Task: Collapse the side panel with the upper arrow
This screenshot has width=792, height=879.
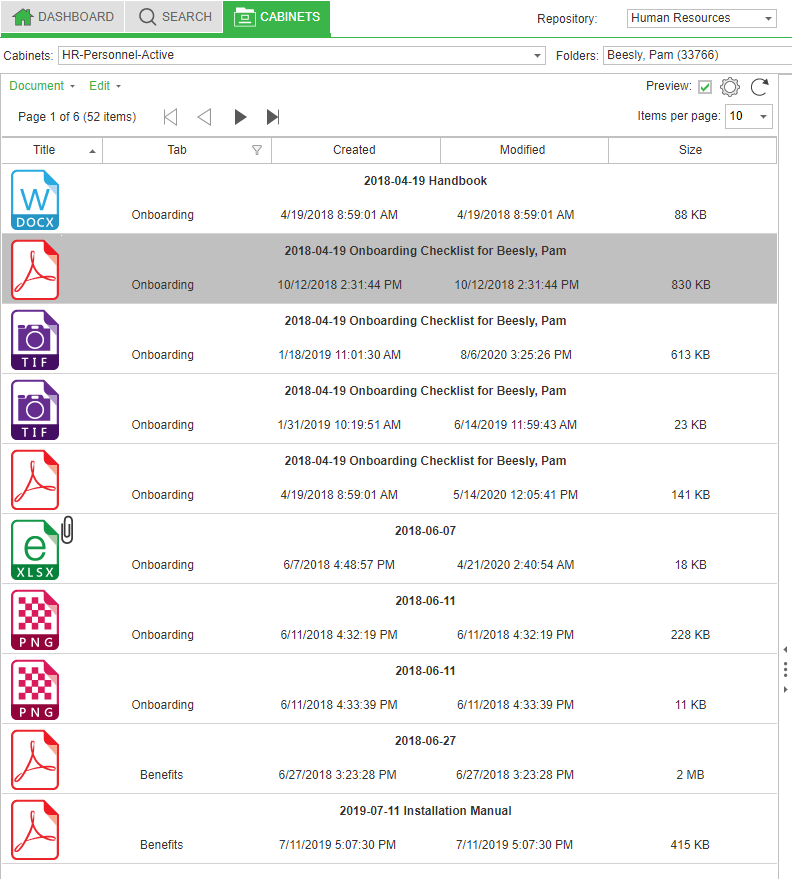Action: pyautogui.click(x=785, y=649)
